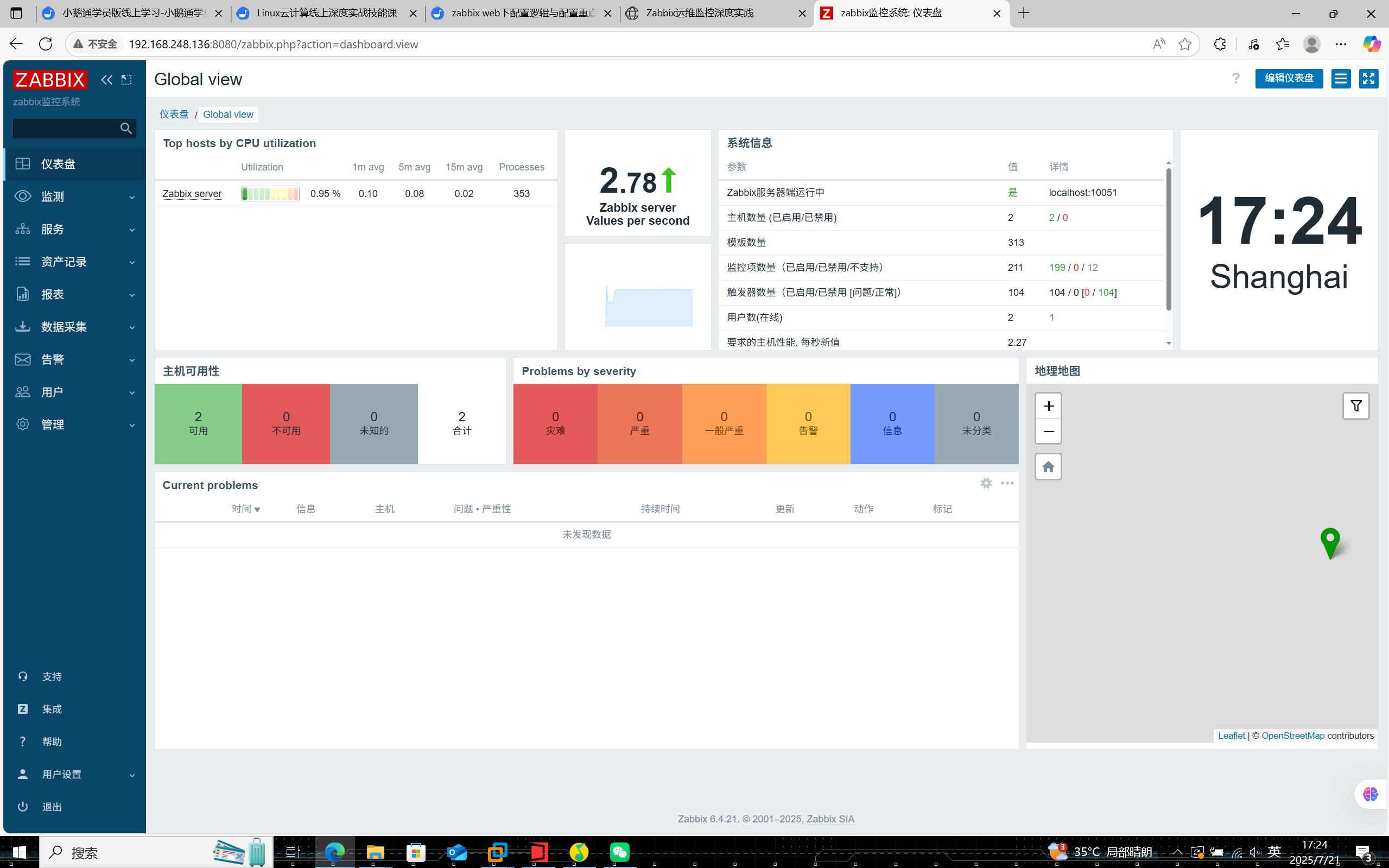Click the green host marker on map
The height and width of the screenshot is (868, 1389).
[x=1330, y=542]
